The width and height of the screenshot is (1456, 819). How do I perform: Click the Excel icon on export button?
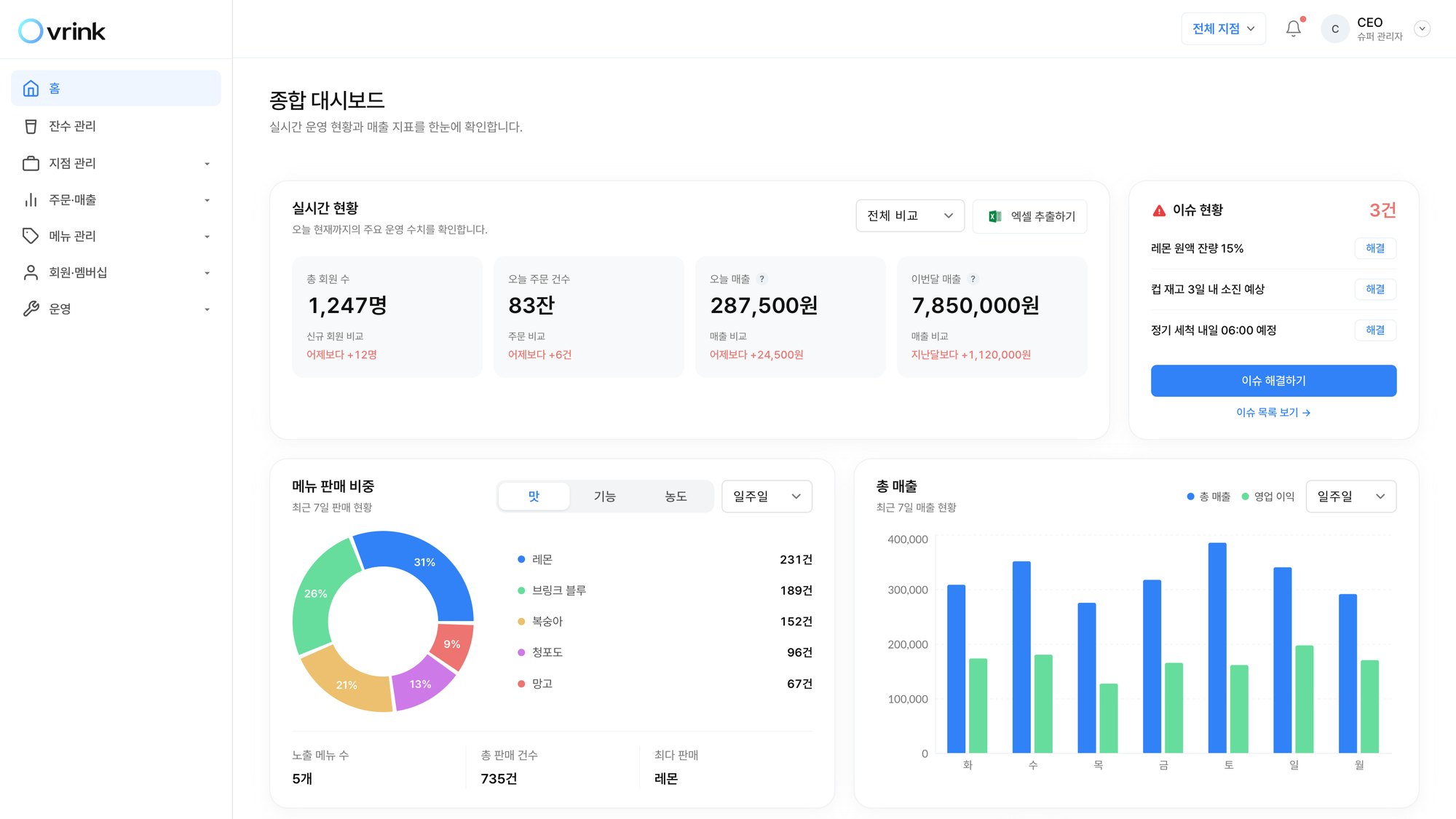coord(994,216)
